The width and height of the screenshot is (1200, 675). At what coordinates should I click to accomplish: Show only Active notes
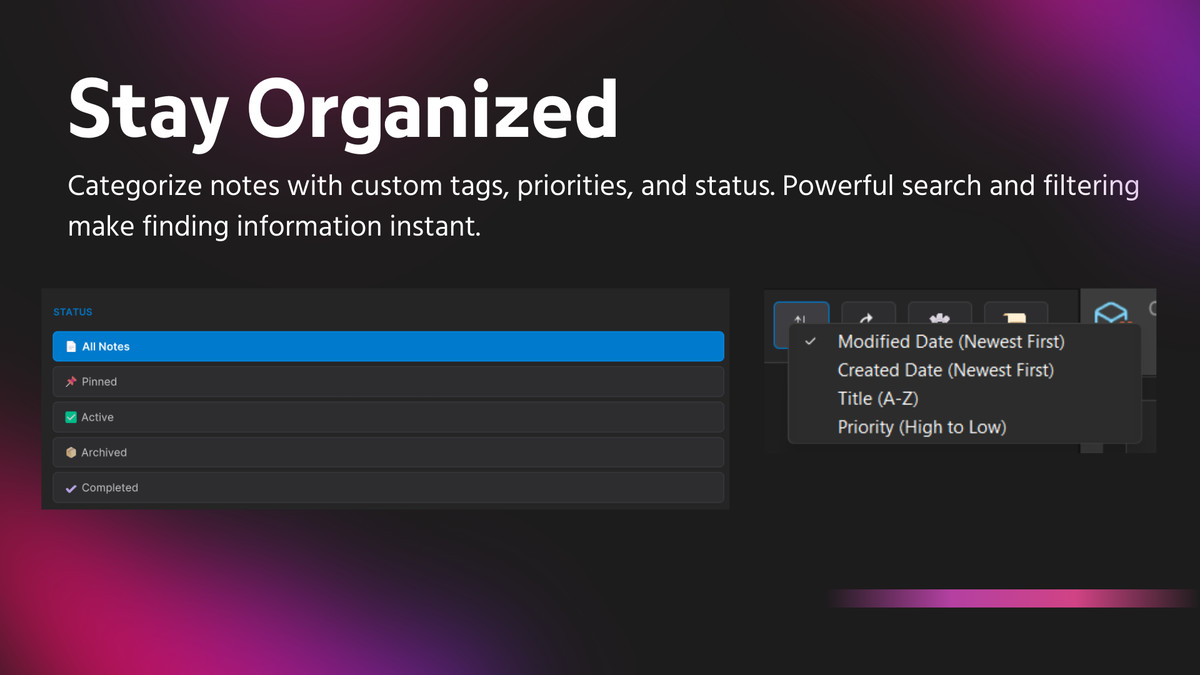click(x=388, y=417)
